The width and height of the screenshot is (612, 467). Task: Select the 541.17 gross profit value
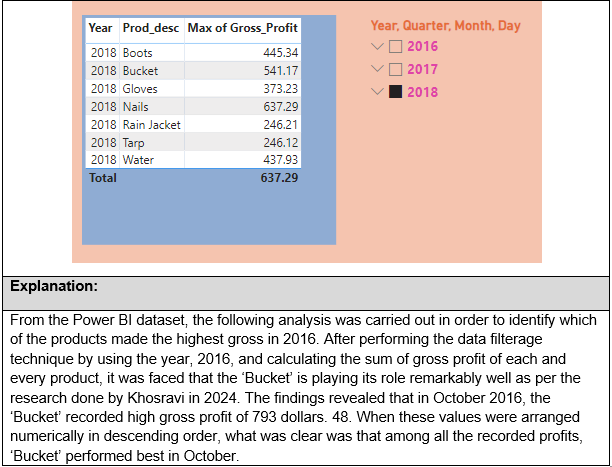coord(280,71)
